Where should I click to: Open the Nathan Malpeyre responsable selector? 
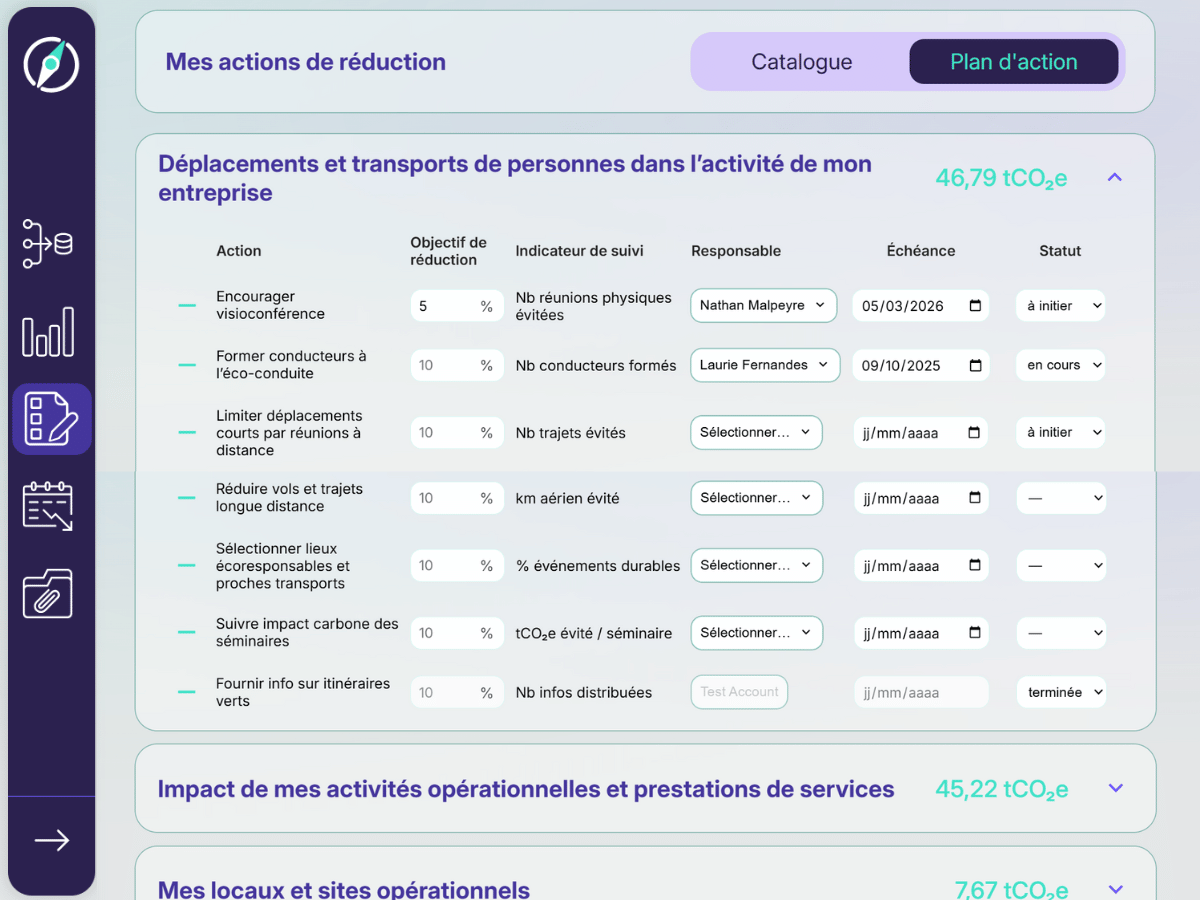pos(763,305)
